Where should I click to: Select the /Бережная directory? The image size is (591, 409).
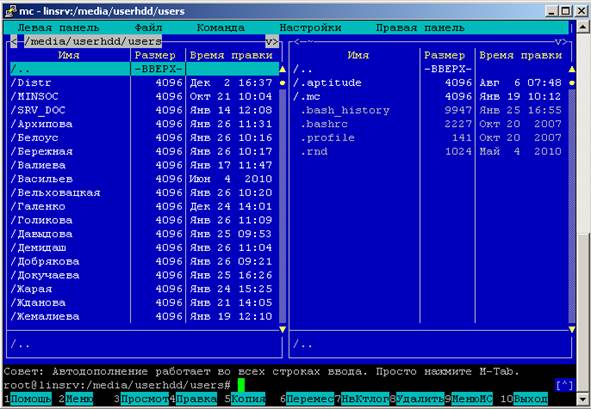(x=144, y=152)
